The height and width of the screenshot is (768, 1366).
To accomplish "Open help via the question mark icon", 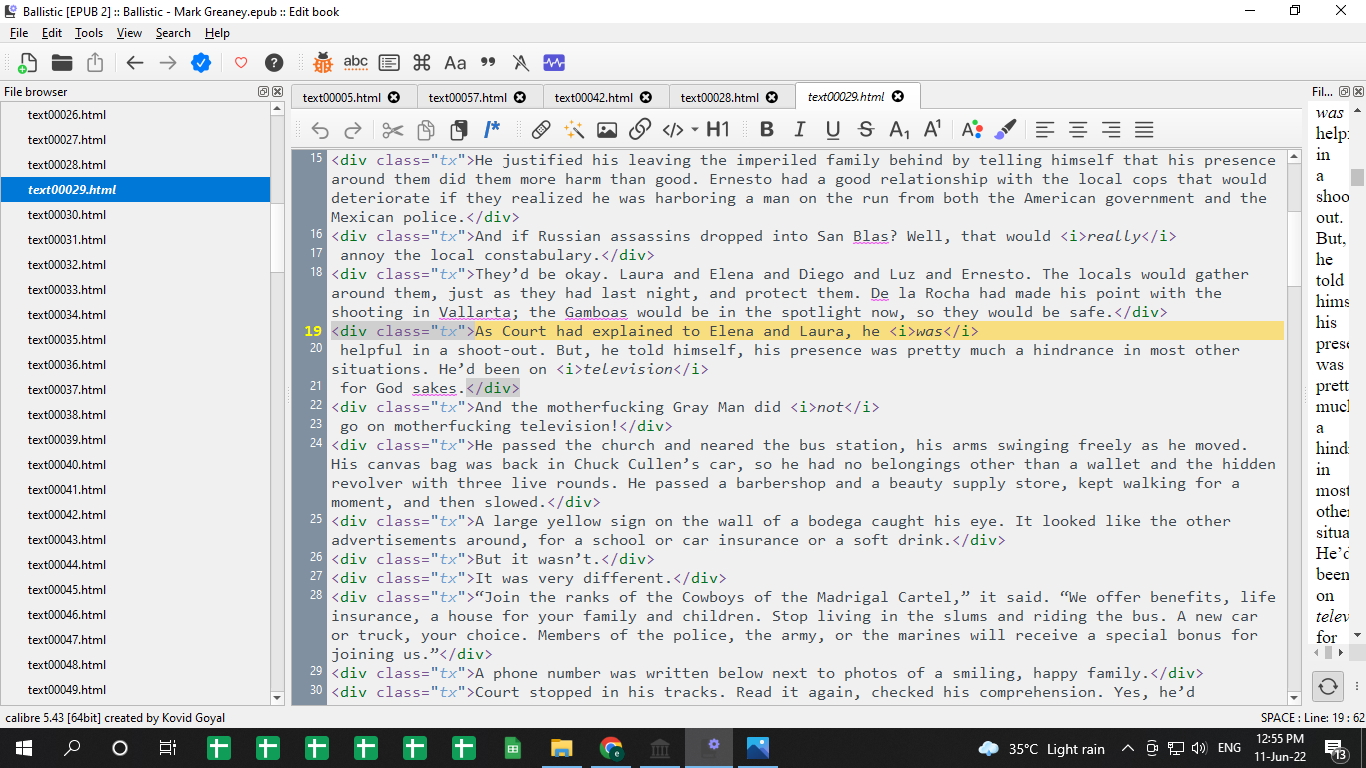I will click(x=274, y=63).
